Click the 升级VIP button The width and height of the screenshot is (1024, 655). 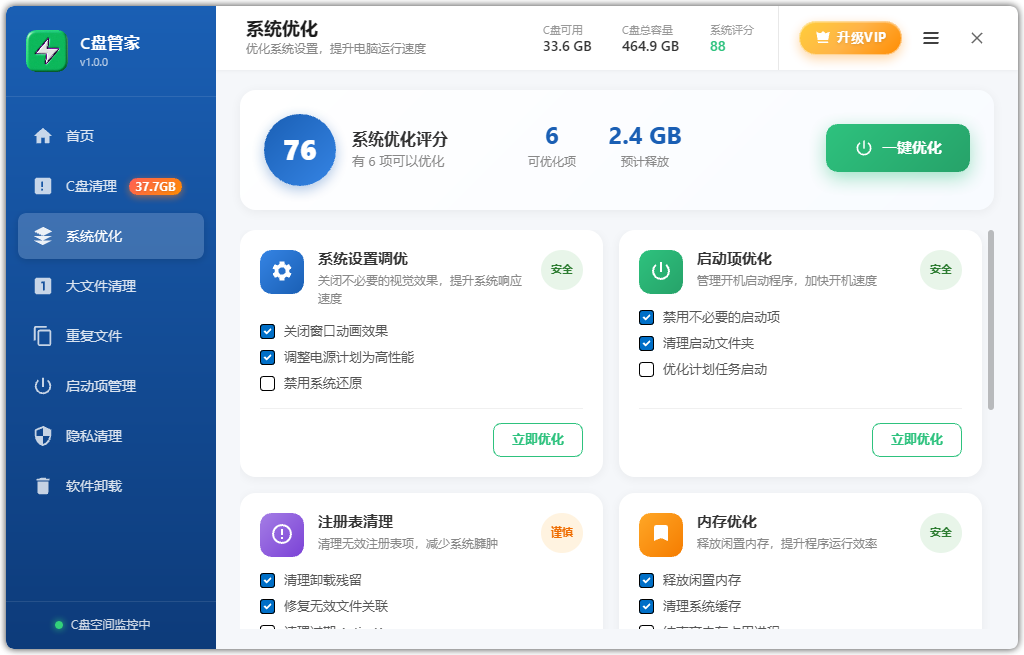click(x=850, y=38)
